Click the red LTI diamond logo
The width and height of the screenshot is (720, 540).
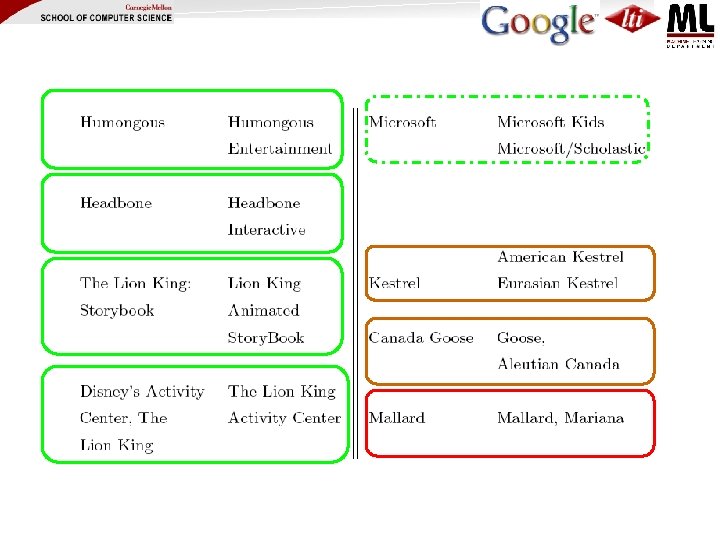(633, 19)
